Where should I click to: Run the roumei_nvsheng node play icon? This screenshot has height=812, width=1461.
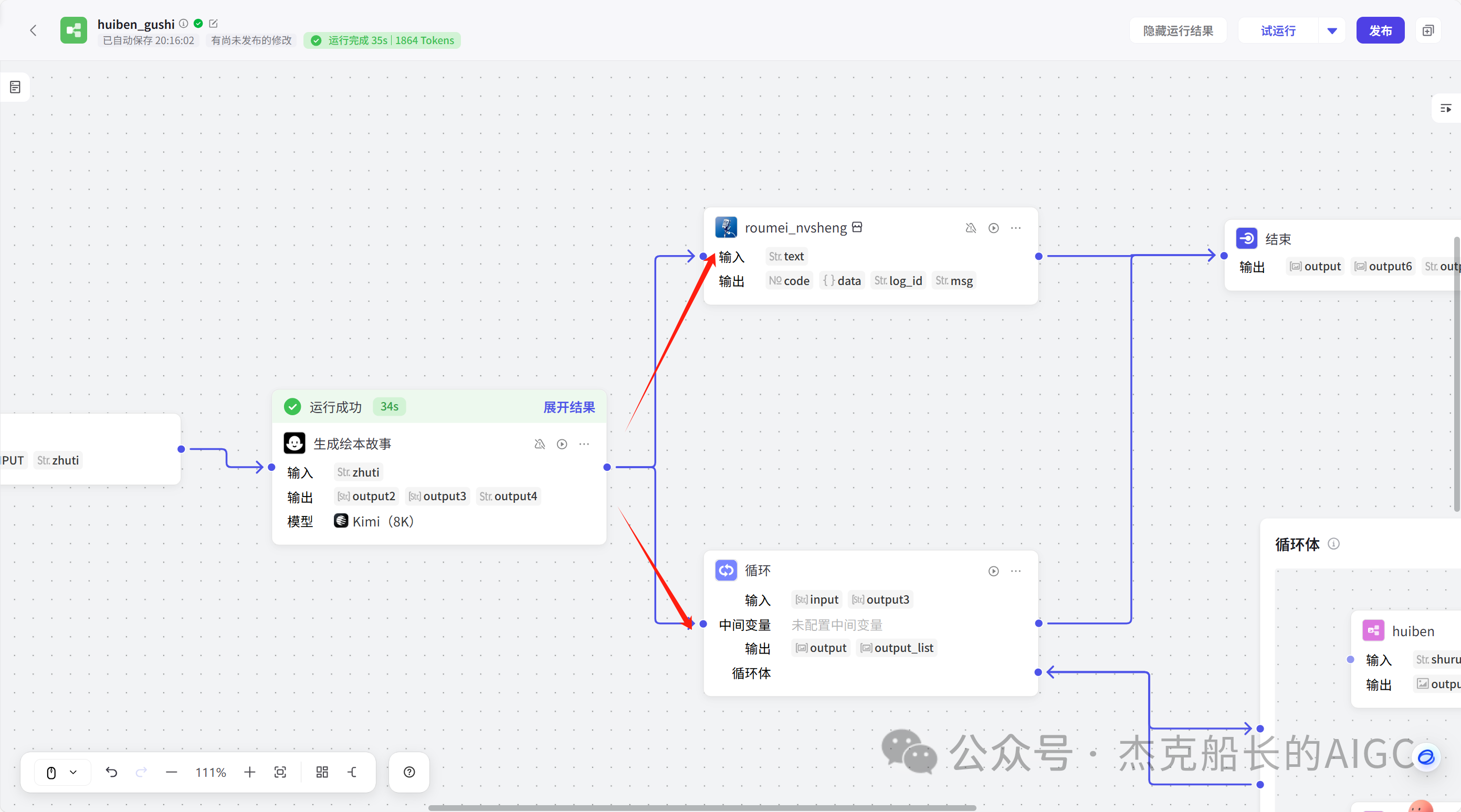point(993,228)
